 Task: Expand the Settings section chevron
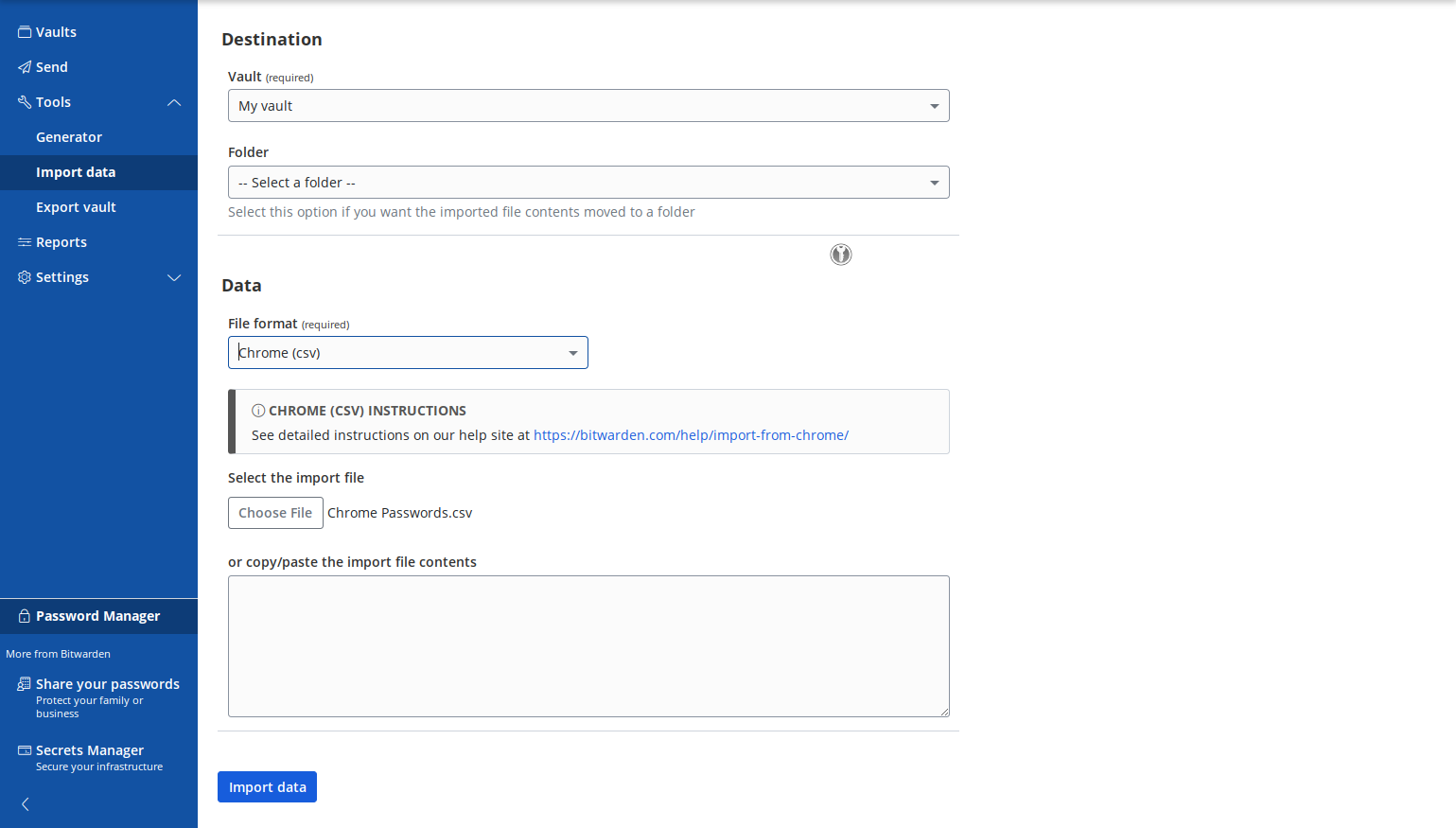174,277
